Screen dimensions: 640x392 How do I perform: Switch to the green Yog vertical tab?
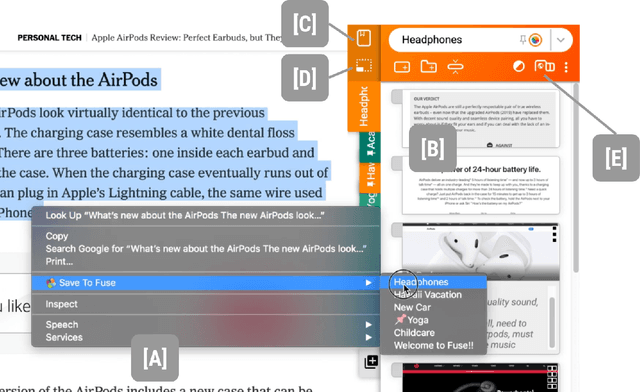pyautogui.click(x=371, y=200)
